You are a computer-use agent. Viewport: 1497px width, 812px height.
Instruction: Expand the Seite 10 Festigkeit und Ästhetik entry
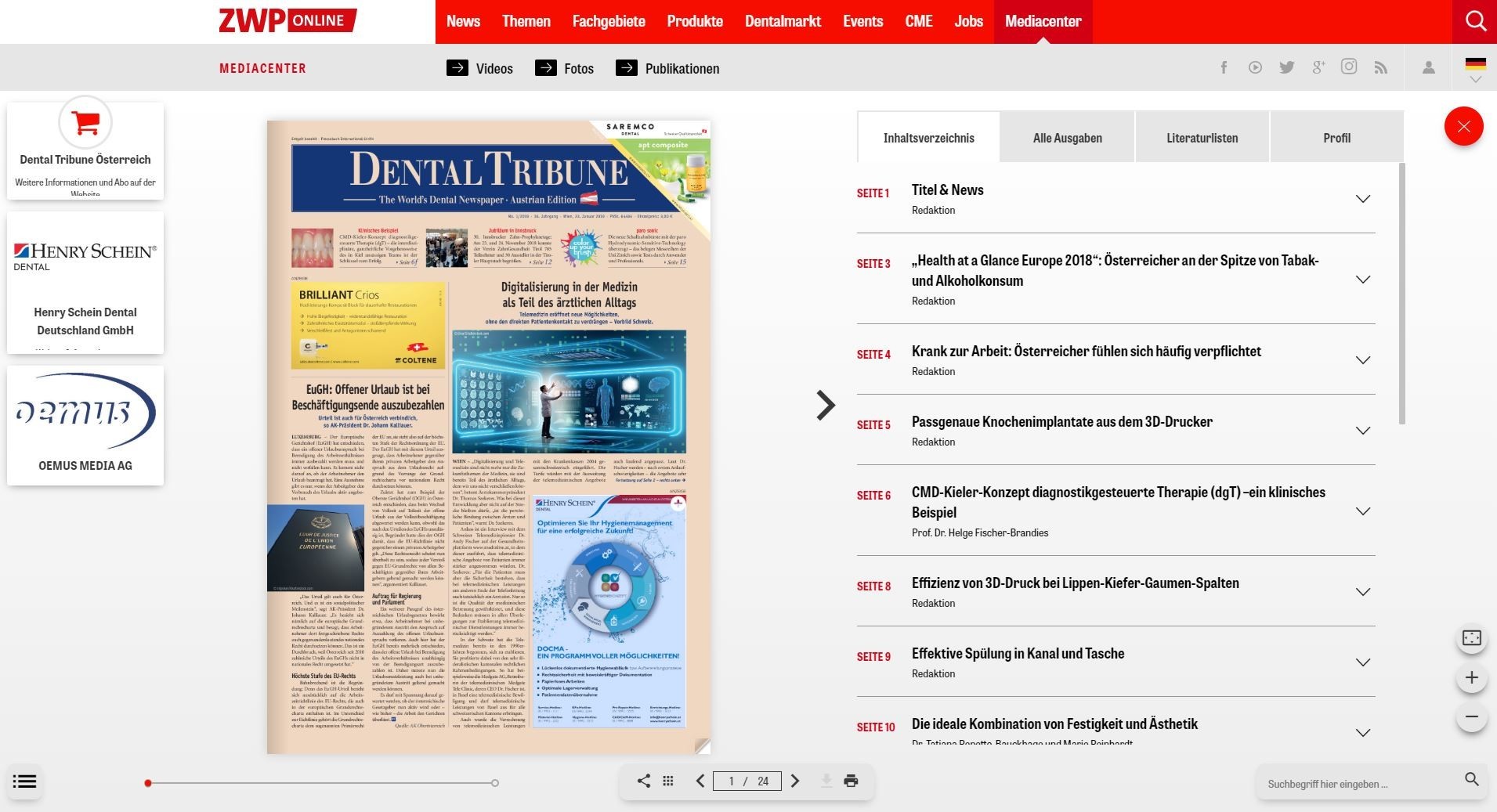[1363, 733]
